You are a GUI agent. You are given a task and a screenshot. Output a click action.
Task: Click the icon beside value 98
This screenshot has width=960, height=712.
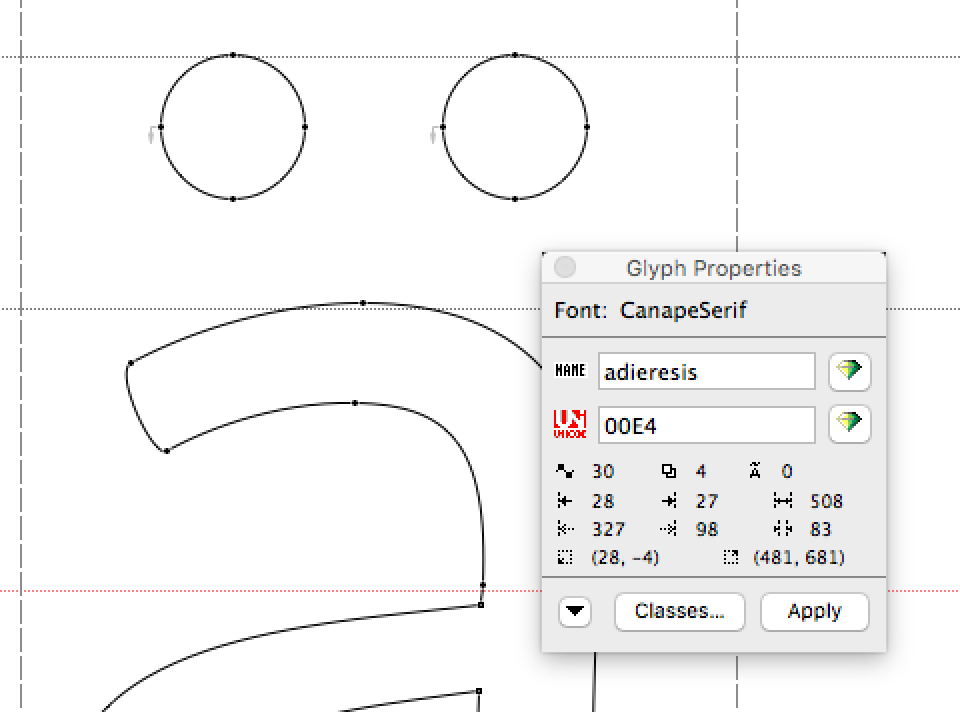(x=669, y=528)
